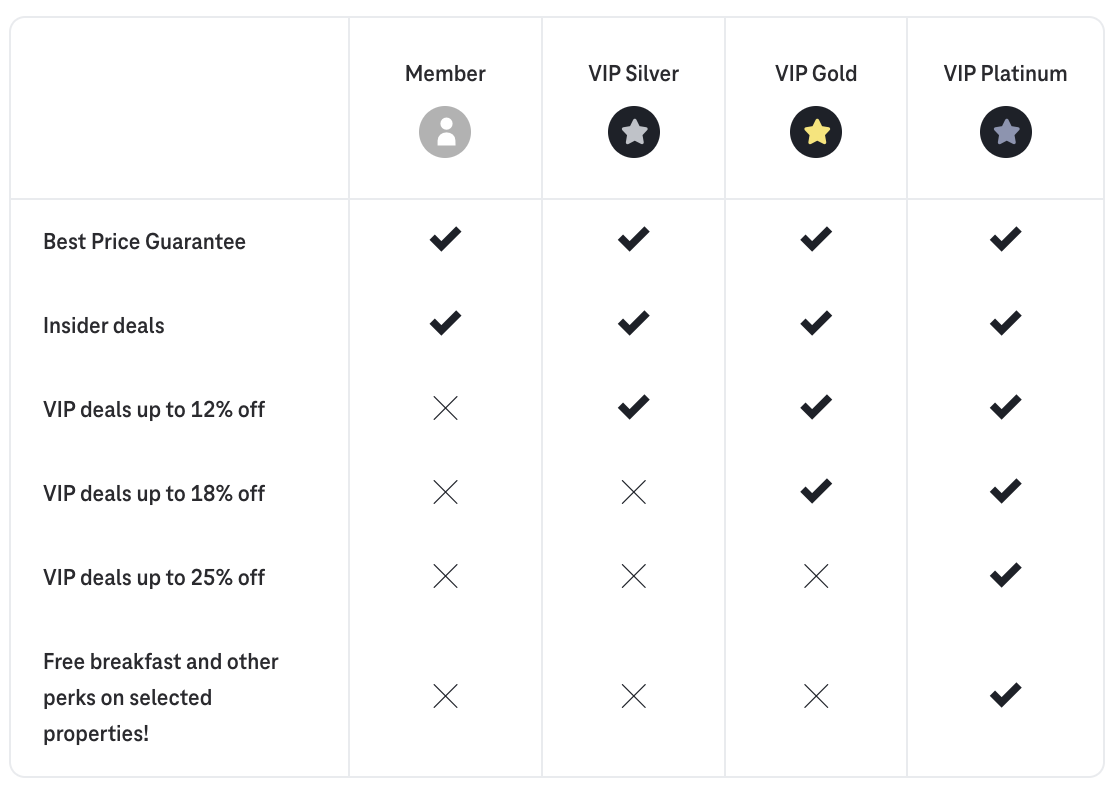This screenshot has width=1118, height=792.
Task: Click the yellow VIP Gold star badge
Action: coord(816,132)
